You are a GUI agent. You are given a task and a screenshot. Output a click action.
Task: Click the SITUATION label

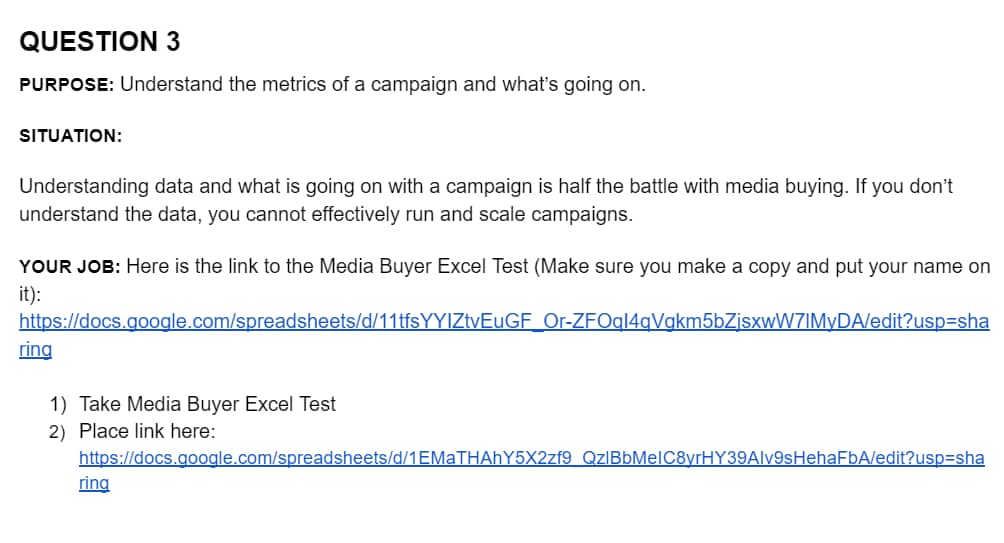point(70,136)
